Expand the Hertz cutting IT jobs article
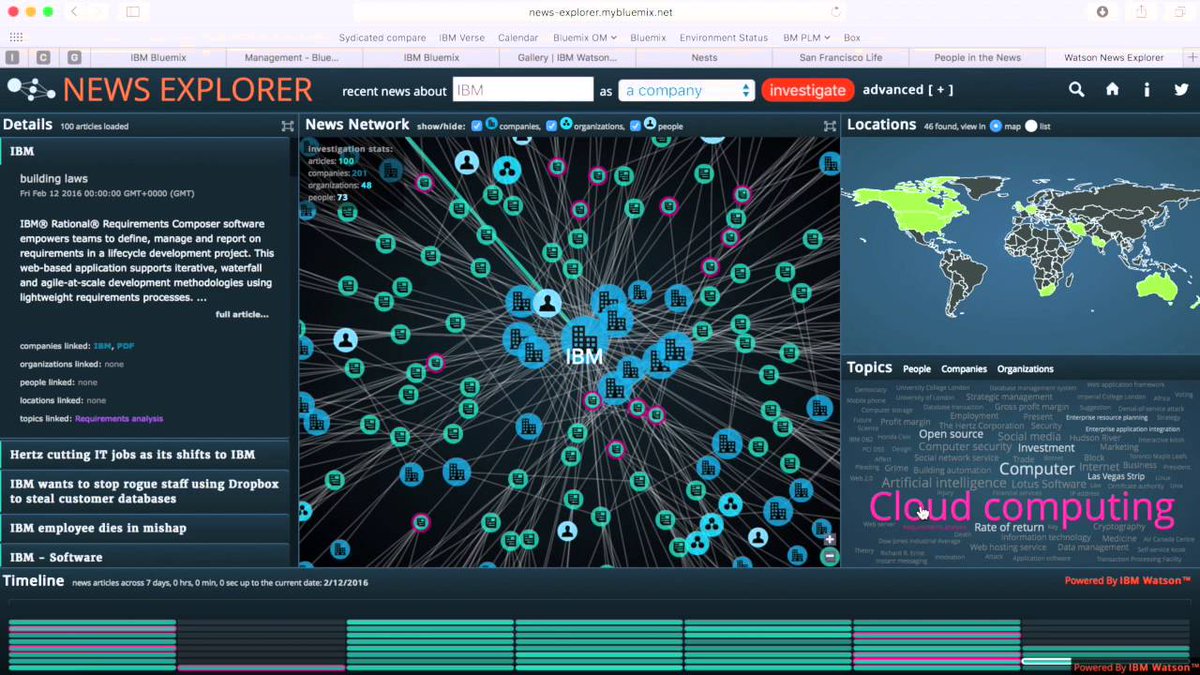 point(145,454)
